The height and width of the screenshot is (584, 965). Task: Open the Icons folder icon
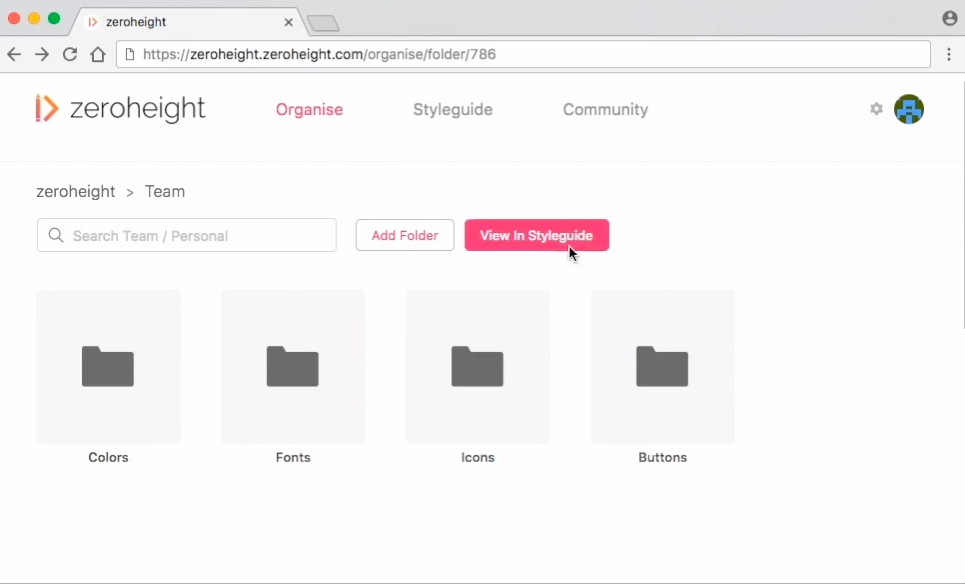[477, 366]
